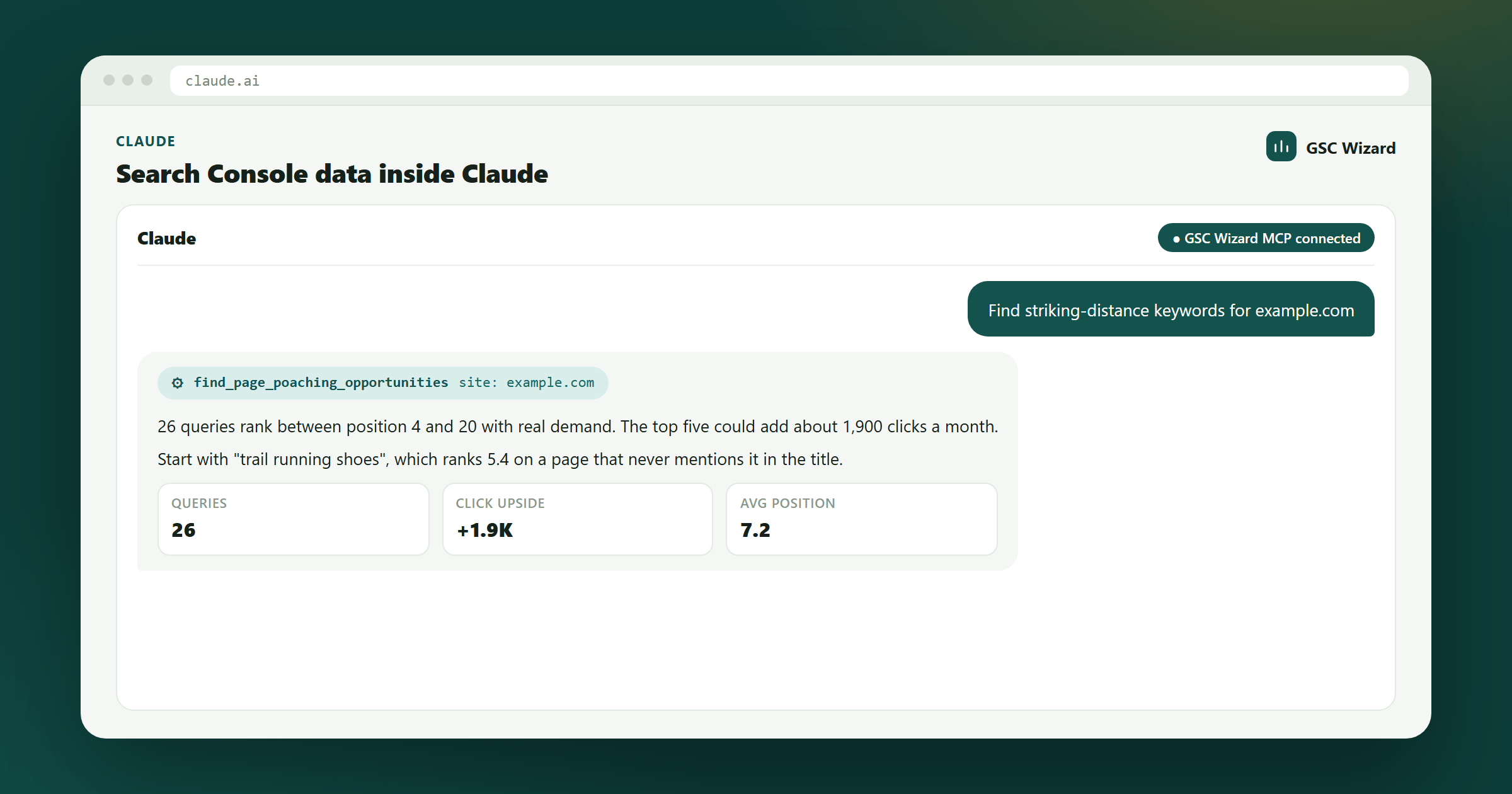
Task: Click the GSC Wizard bar-chart logo icon
Action: pyautogui.click(x=1281, y=147)
